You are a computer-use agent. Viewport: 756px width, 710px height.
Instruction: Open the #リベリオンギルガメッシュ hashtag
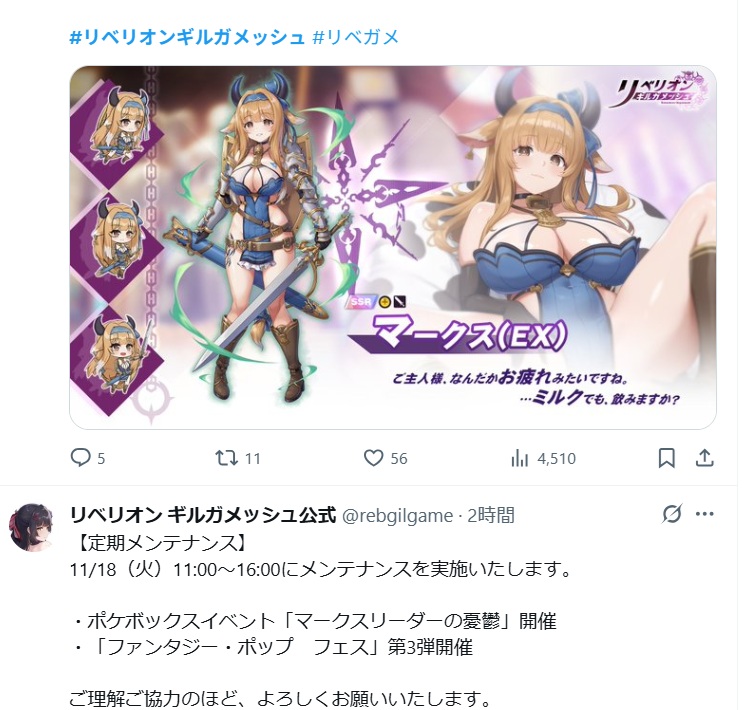(x=187, y=37)
